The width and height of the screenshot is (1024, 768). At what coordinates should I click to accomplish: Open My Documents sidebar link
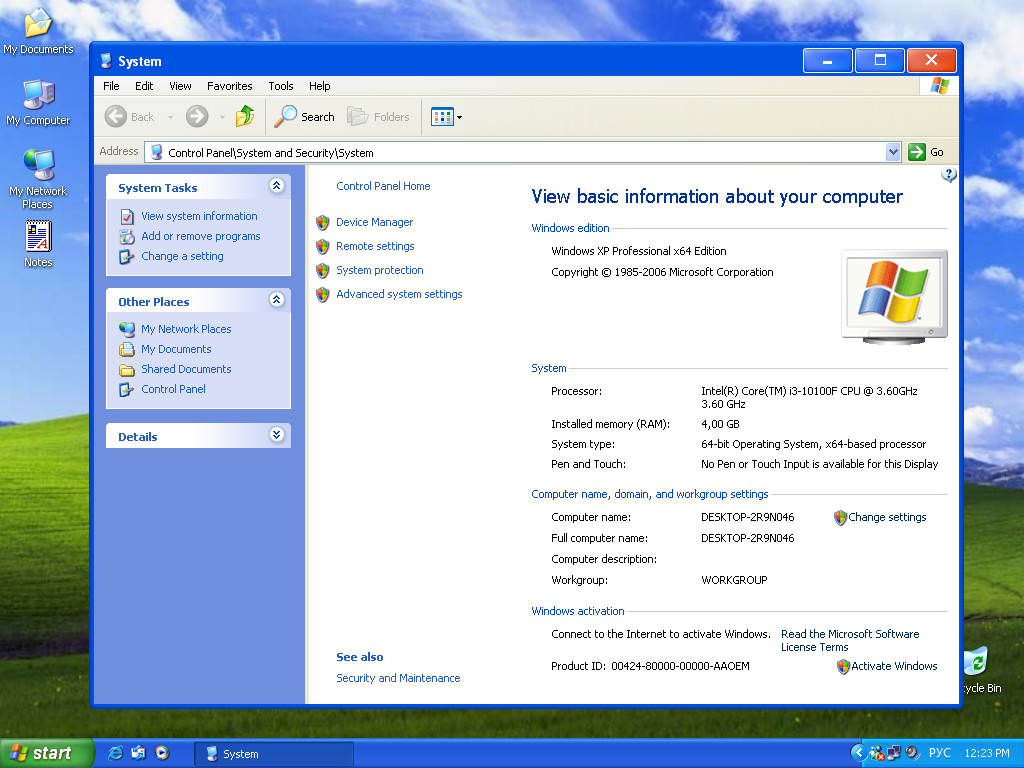(x=176, y=349)
